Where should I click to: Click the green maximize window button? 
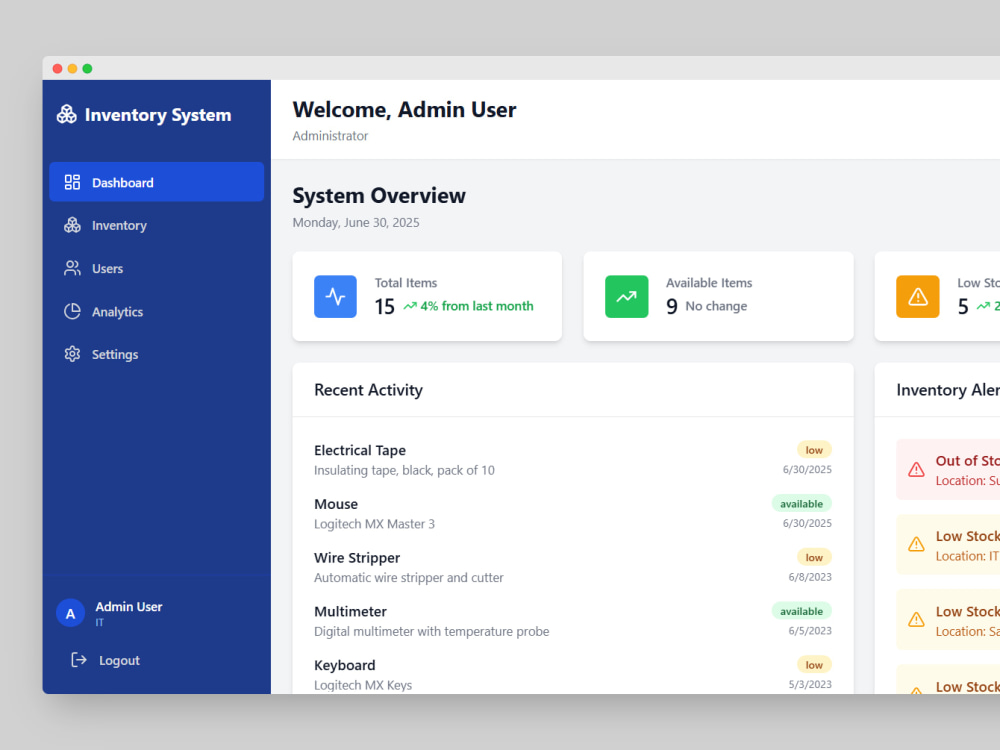click(87, 68)
